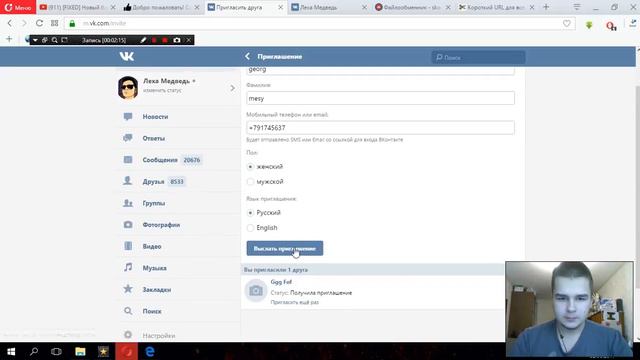Click the Выслать приглашение button
Viewport: 640px width, 360px height.
[285, 248]
